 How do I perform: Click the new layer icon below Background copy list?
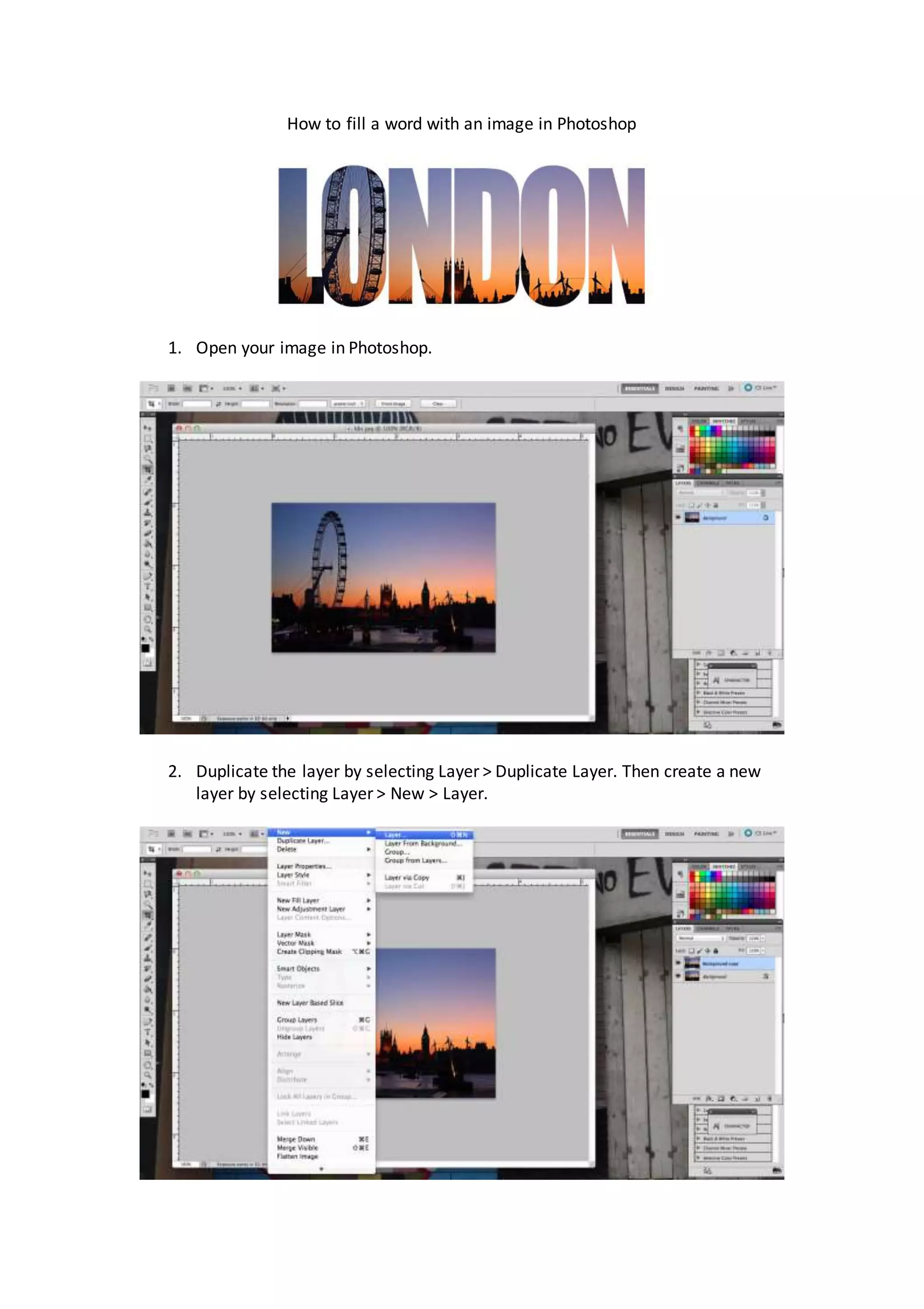(758, 1099)
